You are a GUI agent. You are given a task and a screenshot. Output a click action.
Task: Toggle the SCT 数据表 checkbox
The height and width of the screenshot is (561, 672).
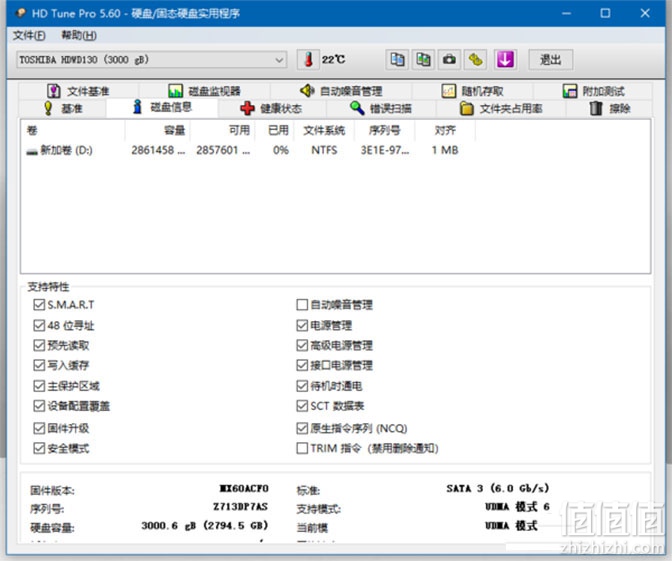click(x=302, y=406)
